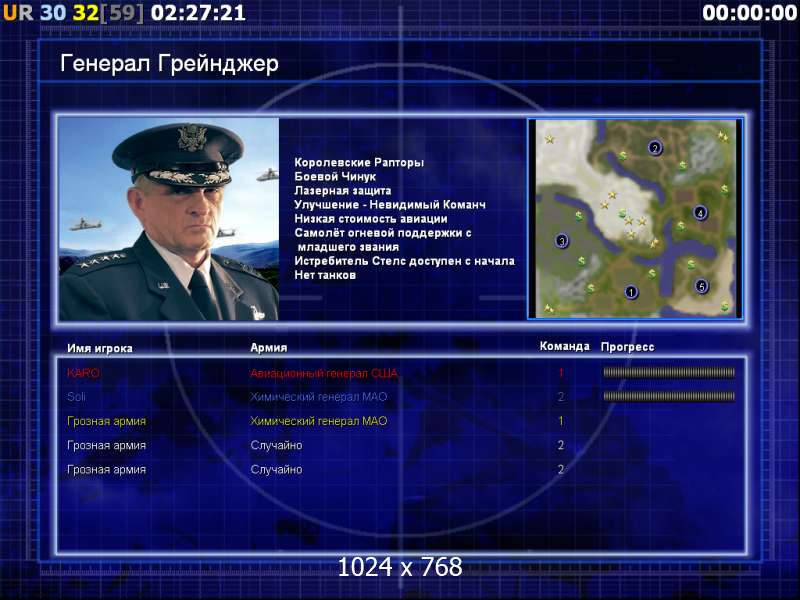Click the "Лазерная защита" feature line
800x600 pixels.
tap(343, 191)
